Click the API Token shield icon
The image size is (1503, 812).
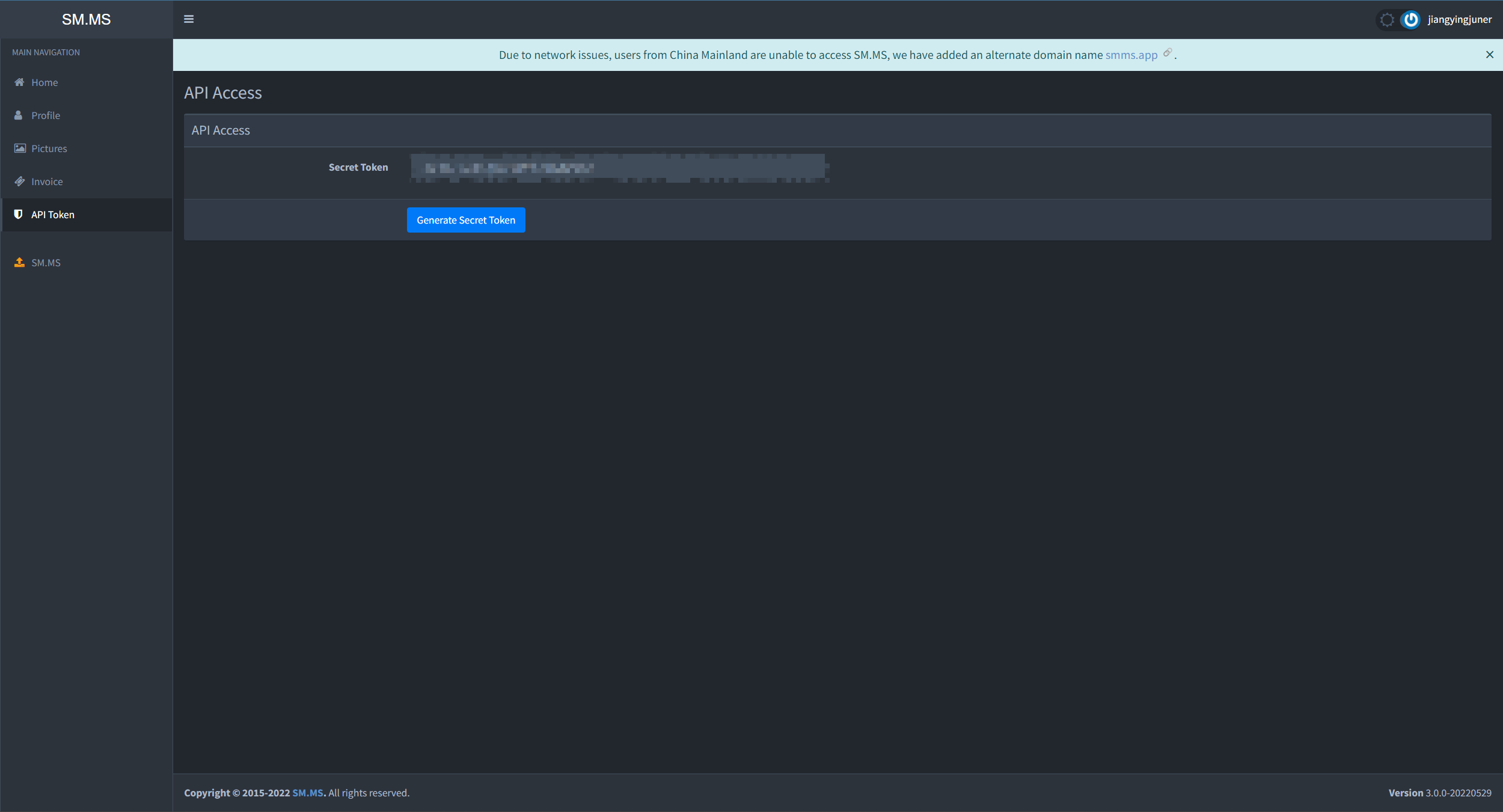point(19,215)
